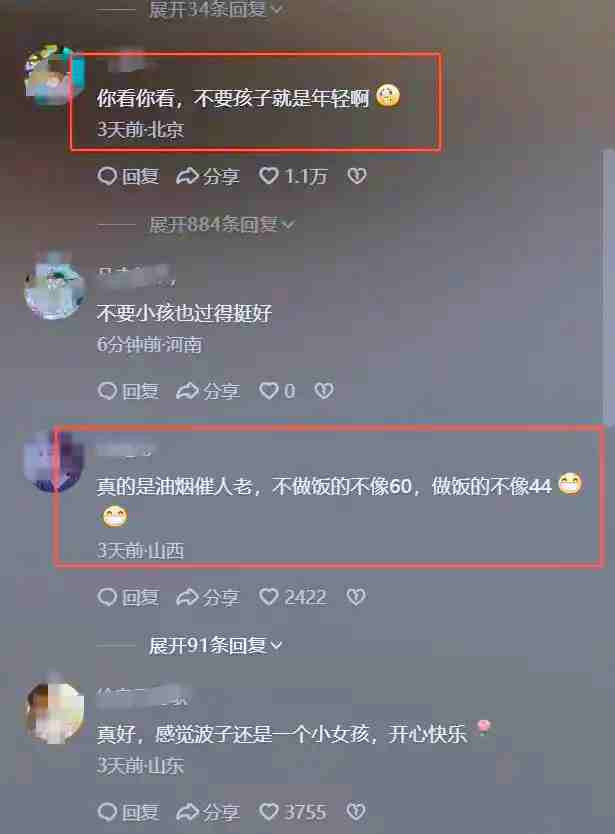Dislike the 河南 comment with broken heart
The width and height of the screenshot is (615, 834).
323,391
